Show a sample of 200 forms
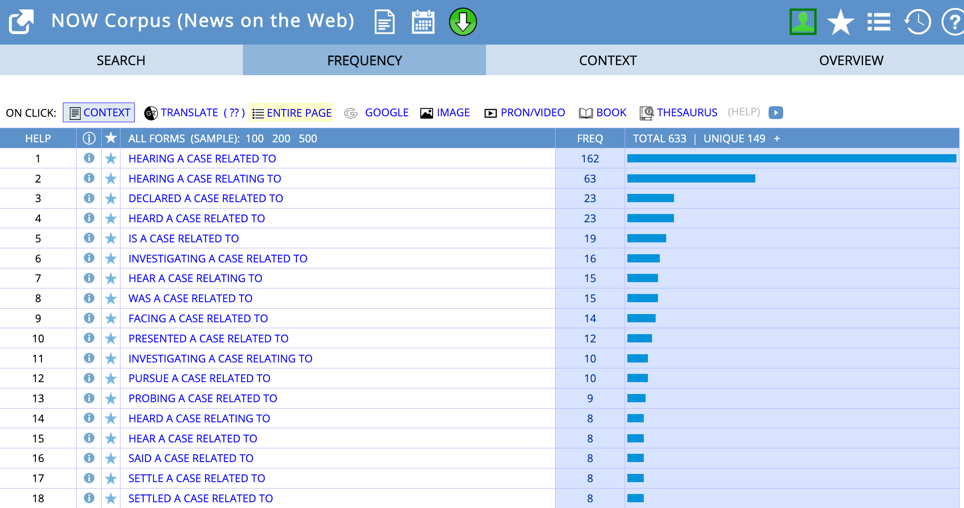 pos(281,138)
